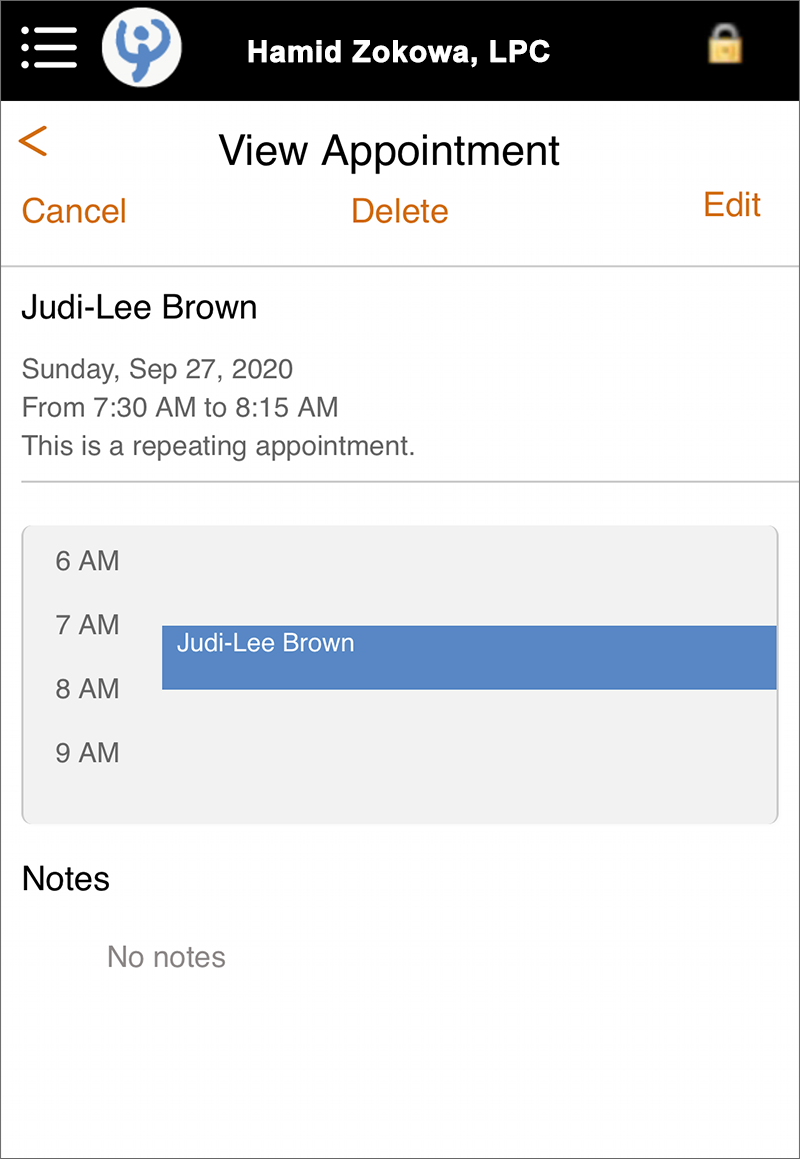800x1159 pixels.
Task: Click the Notes section heading
Action: [x=66, y=879]
